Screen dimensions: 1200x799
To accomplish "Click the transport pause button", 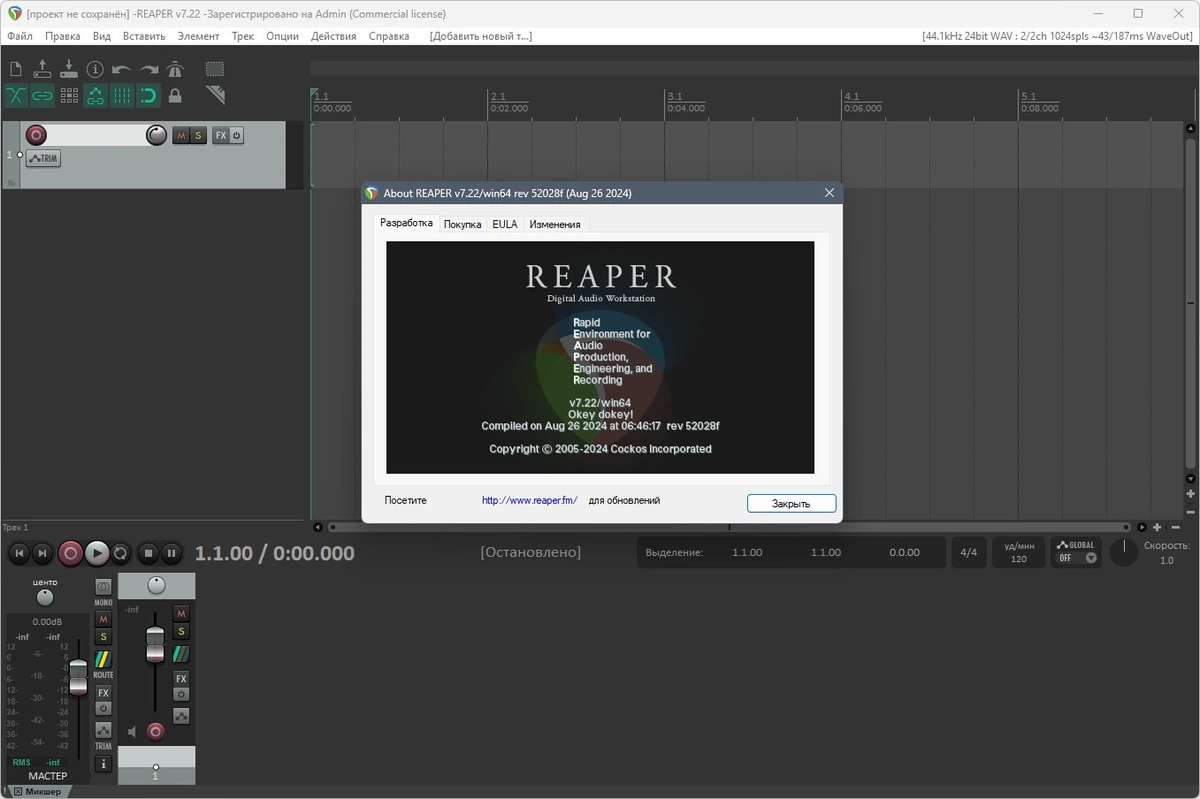I will click(x=171, y=552).
